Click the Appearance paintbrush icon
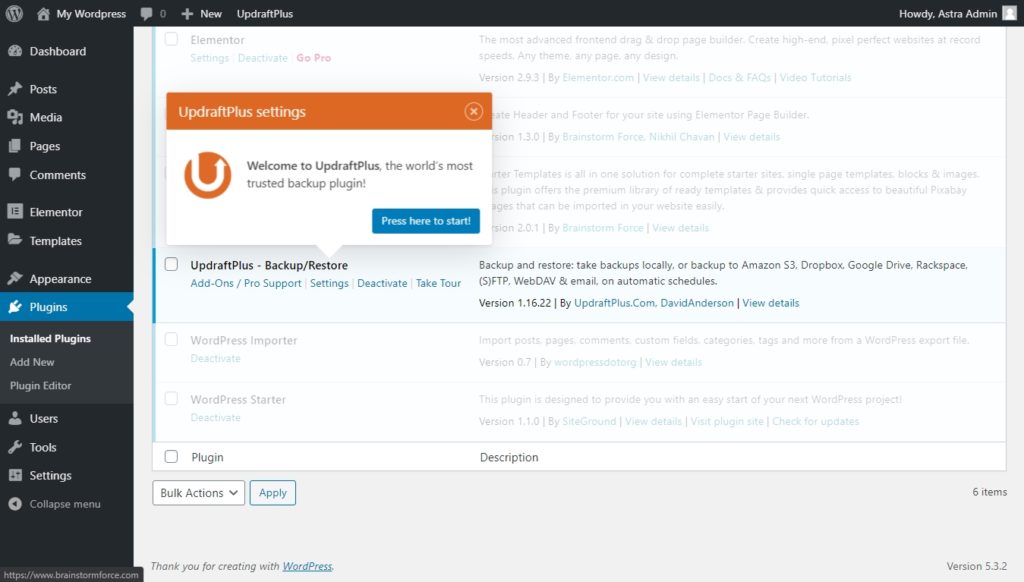This screenshot has height=582, width=1024. (15, 279)
